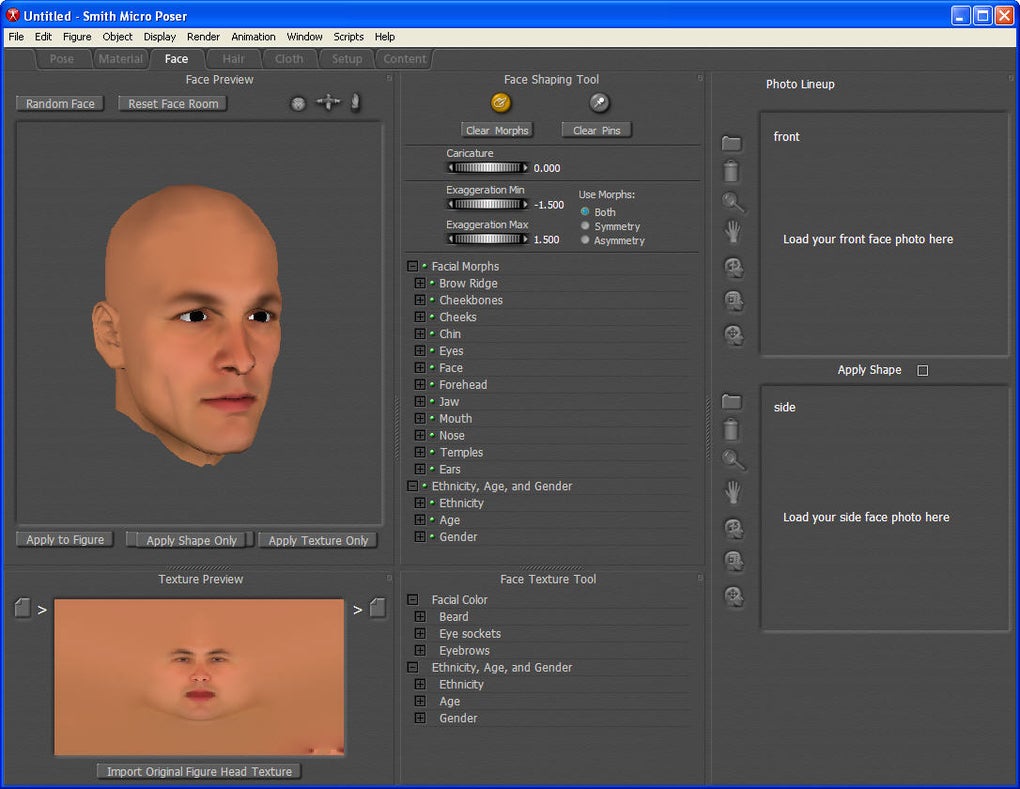Select hand pan tool for front photo
This screenshot has width=1020, height=789.
(733, 232)
